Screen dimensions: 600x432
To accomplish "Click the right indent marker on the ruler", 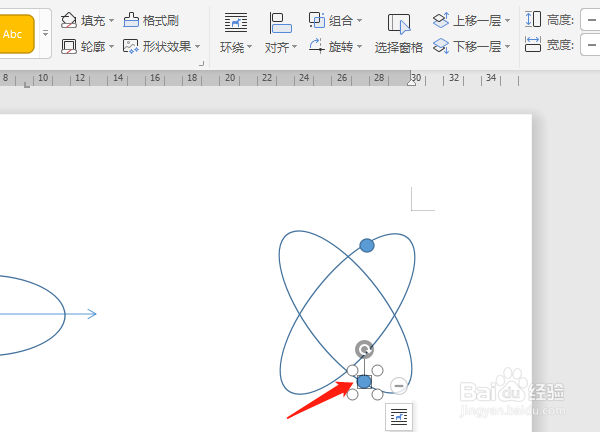I will click(x=411, y=82).
